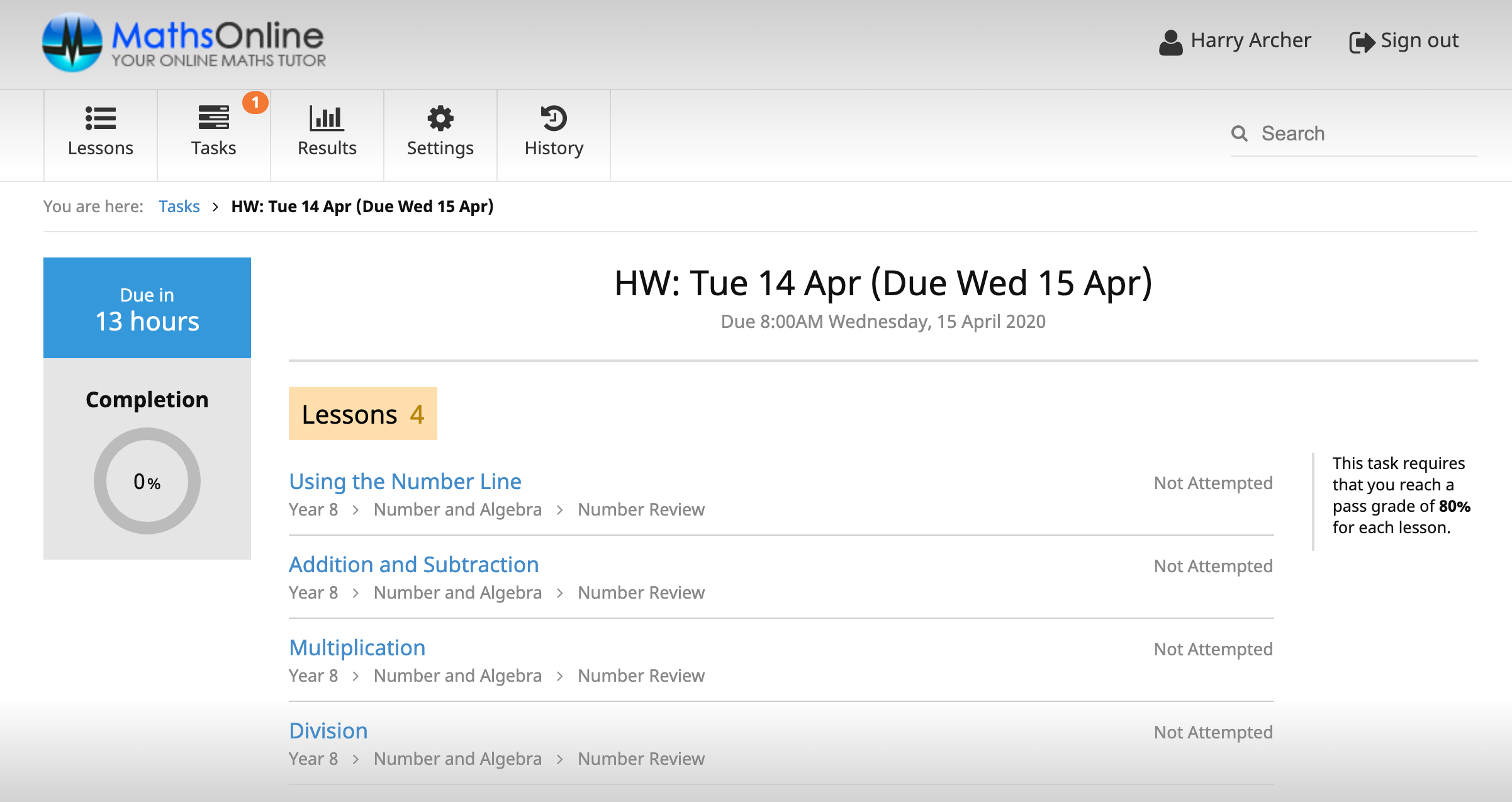Click the Lessons 4 heading tab
Viewport: 1512px width, 802px height.
point(362,414)
